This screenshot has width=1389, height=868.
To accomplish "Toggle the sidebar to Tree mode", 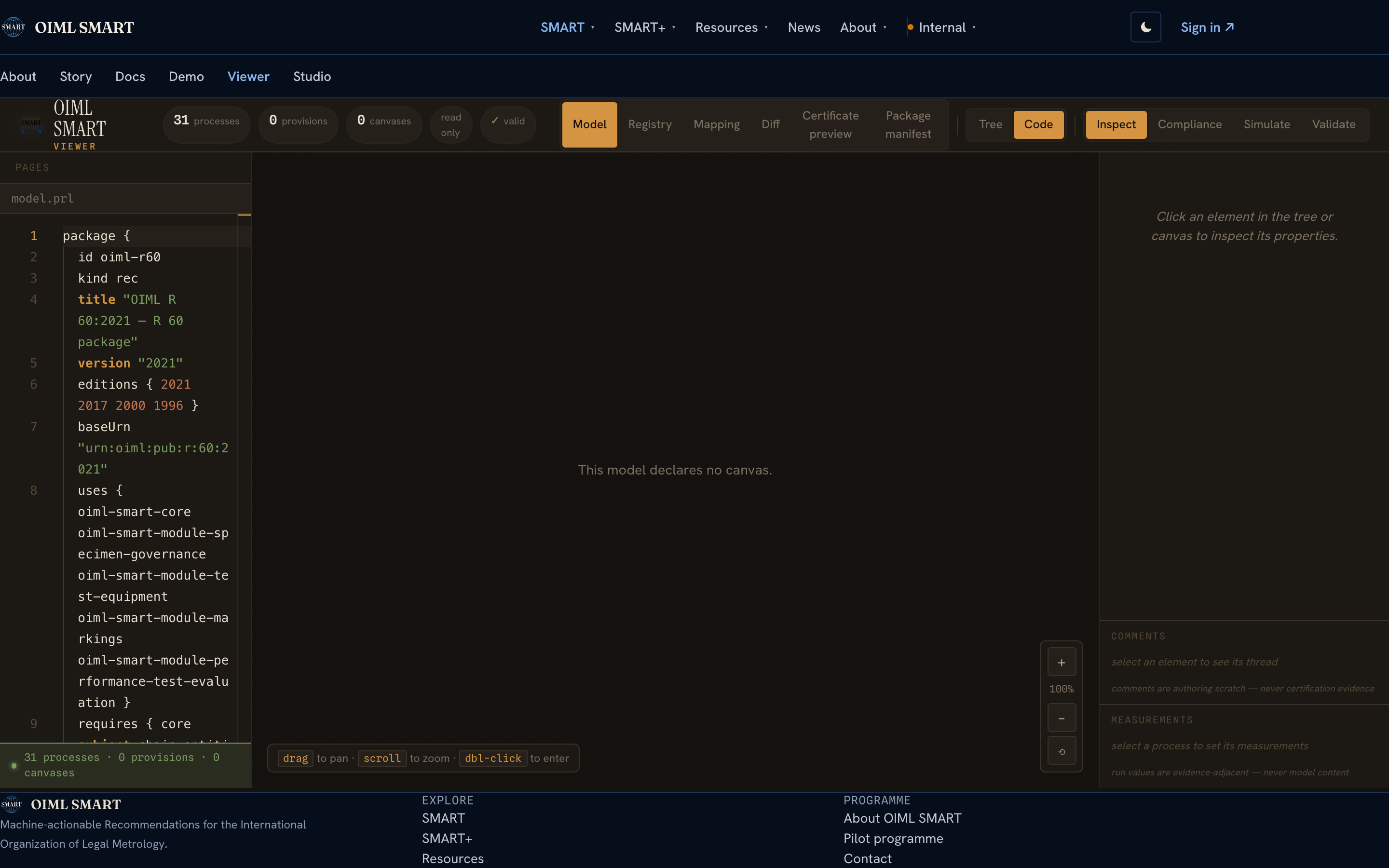I will (991, 124).
